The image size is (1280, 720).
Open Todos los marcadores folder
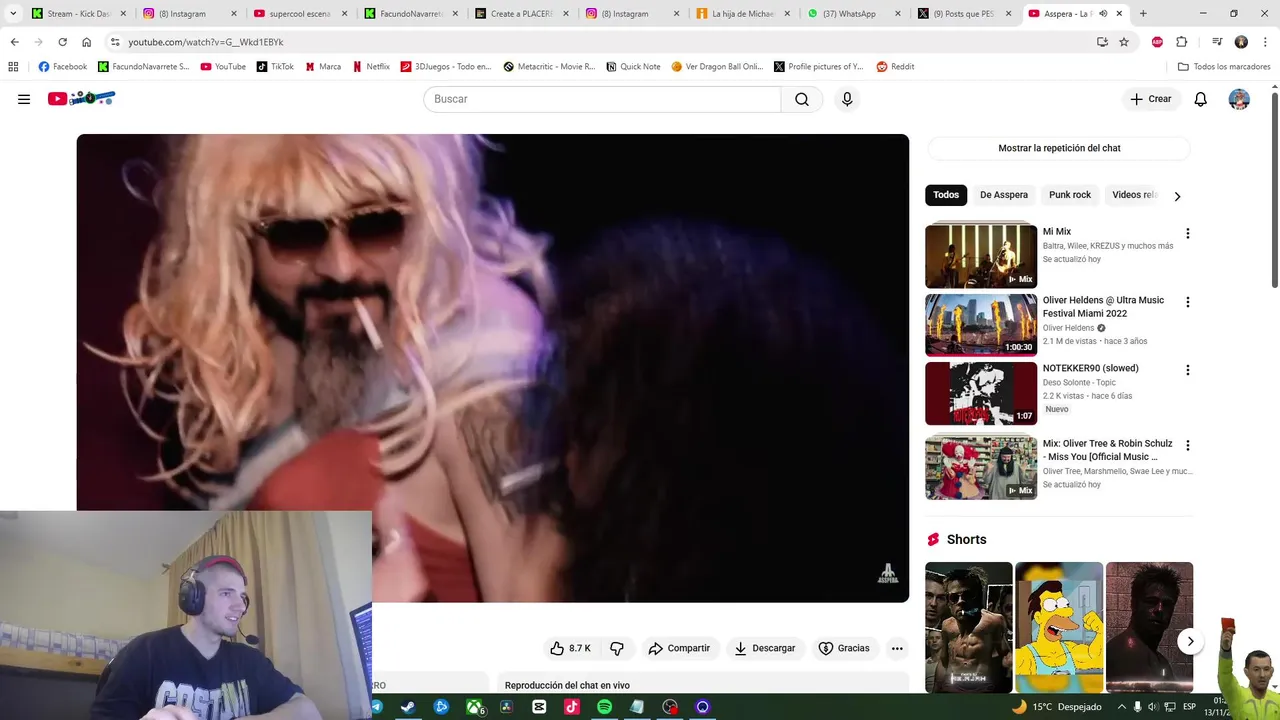pyautogui.click(x=1224, y=67)
